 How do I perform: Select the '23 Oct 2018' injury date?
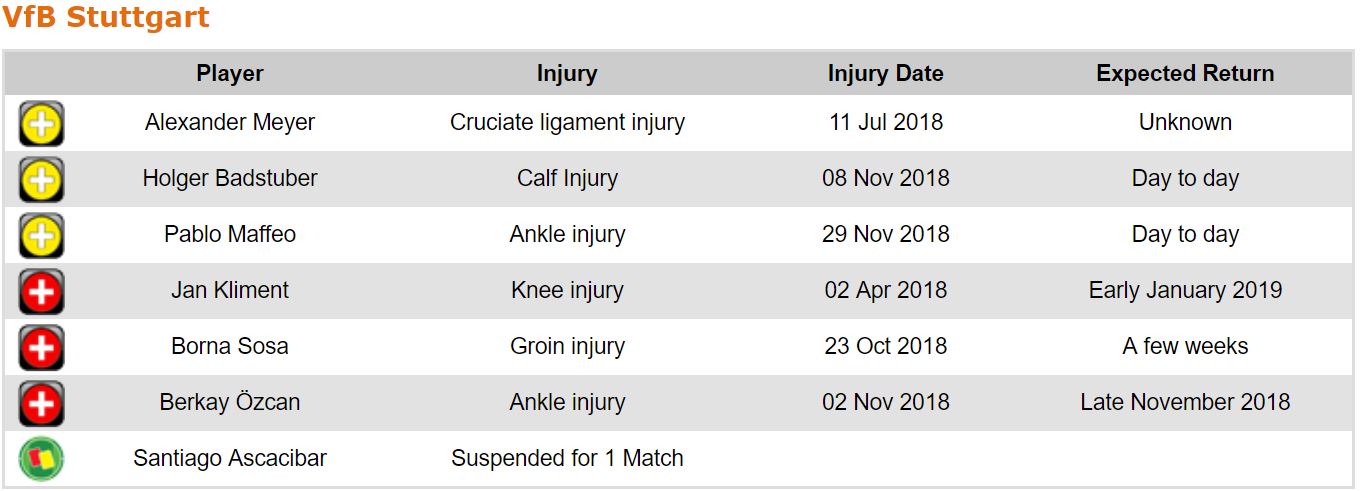coord(885,346)
